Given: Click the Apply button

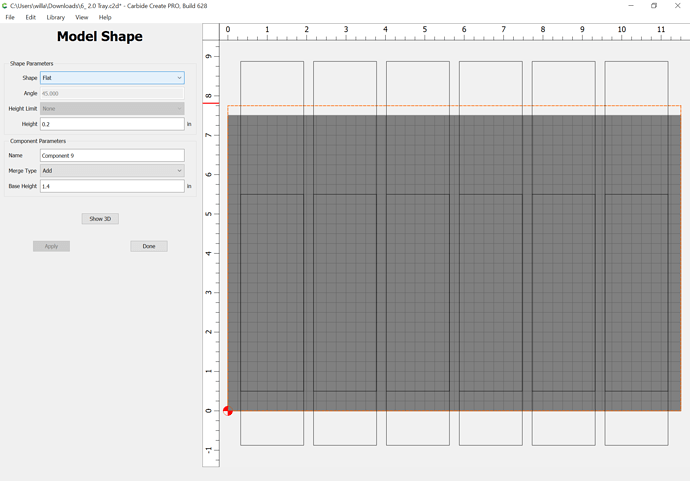Looking at the screenshot, I should point(51,246).
